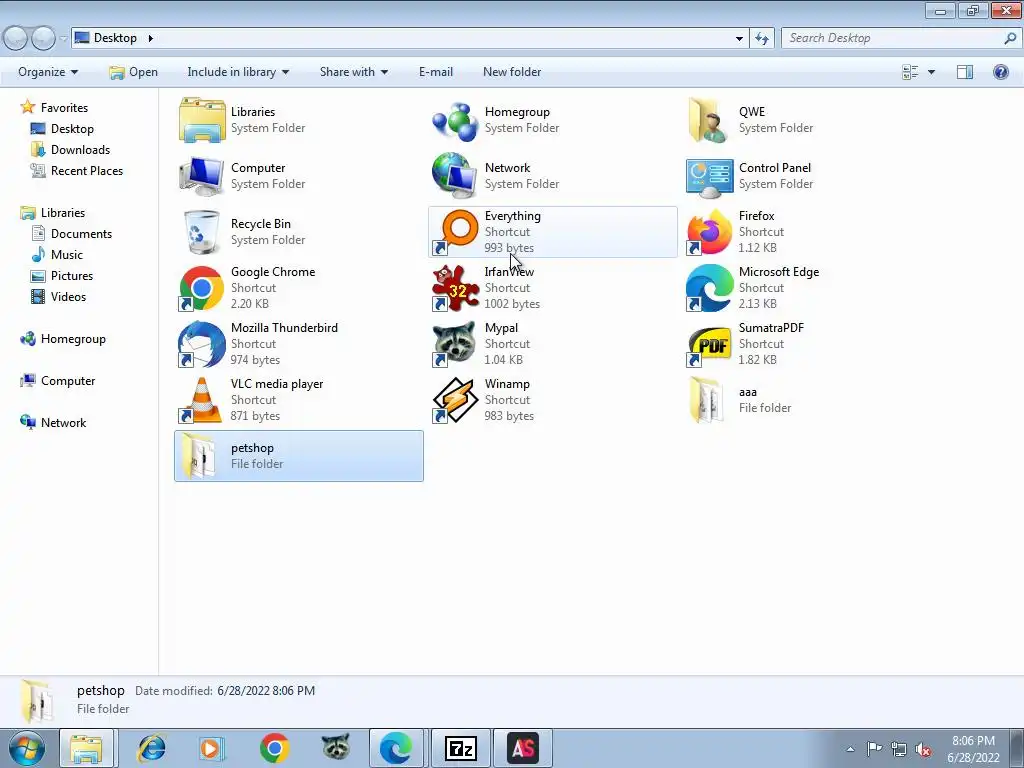Go back with the Back button
Image resolution: width=1024 pixels, height=768 pixels.
pyautogui.click(x=16, y=39)
